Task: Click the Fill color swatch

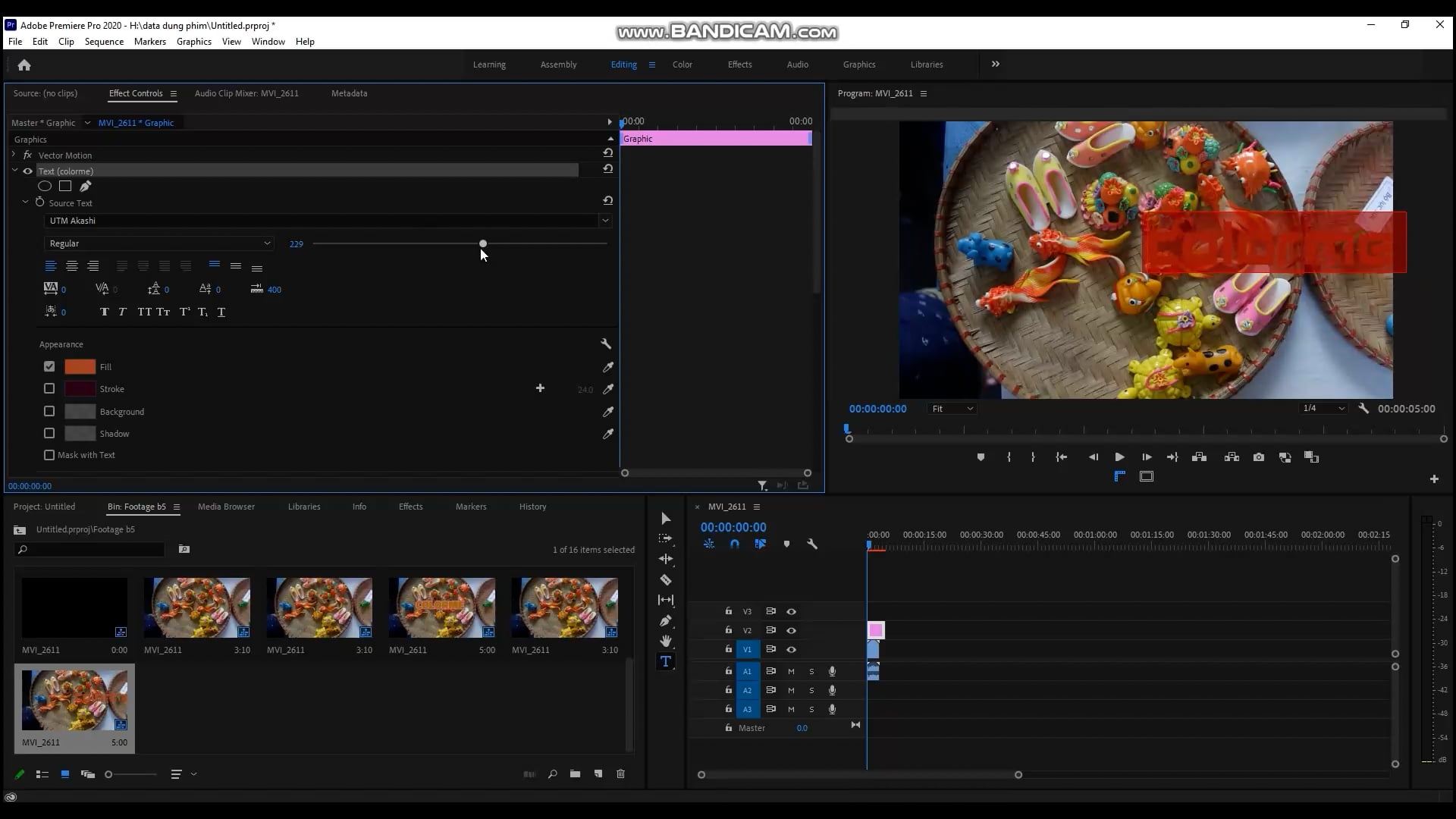Action: 80,367
